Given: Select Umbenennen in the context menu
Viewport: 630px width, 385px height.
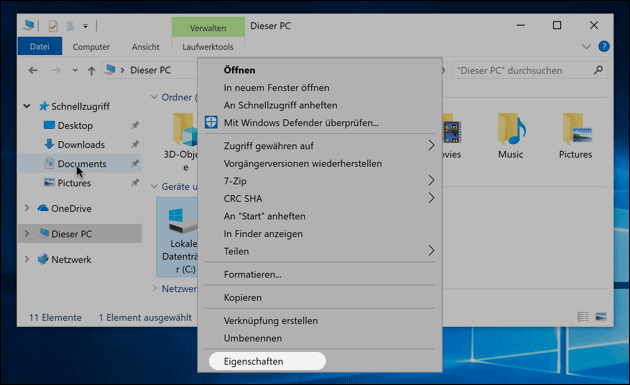Looking at the screenshot, I should click(x=253, y=338).
